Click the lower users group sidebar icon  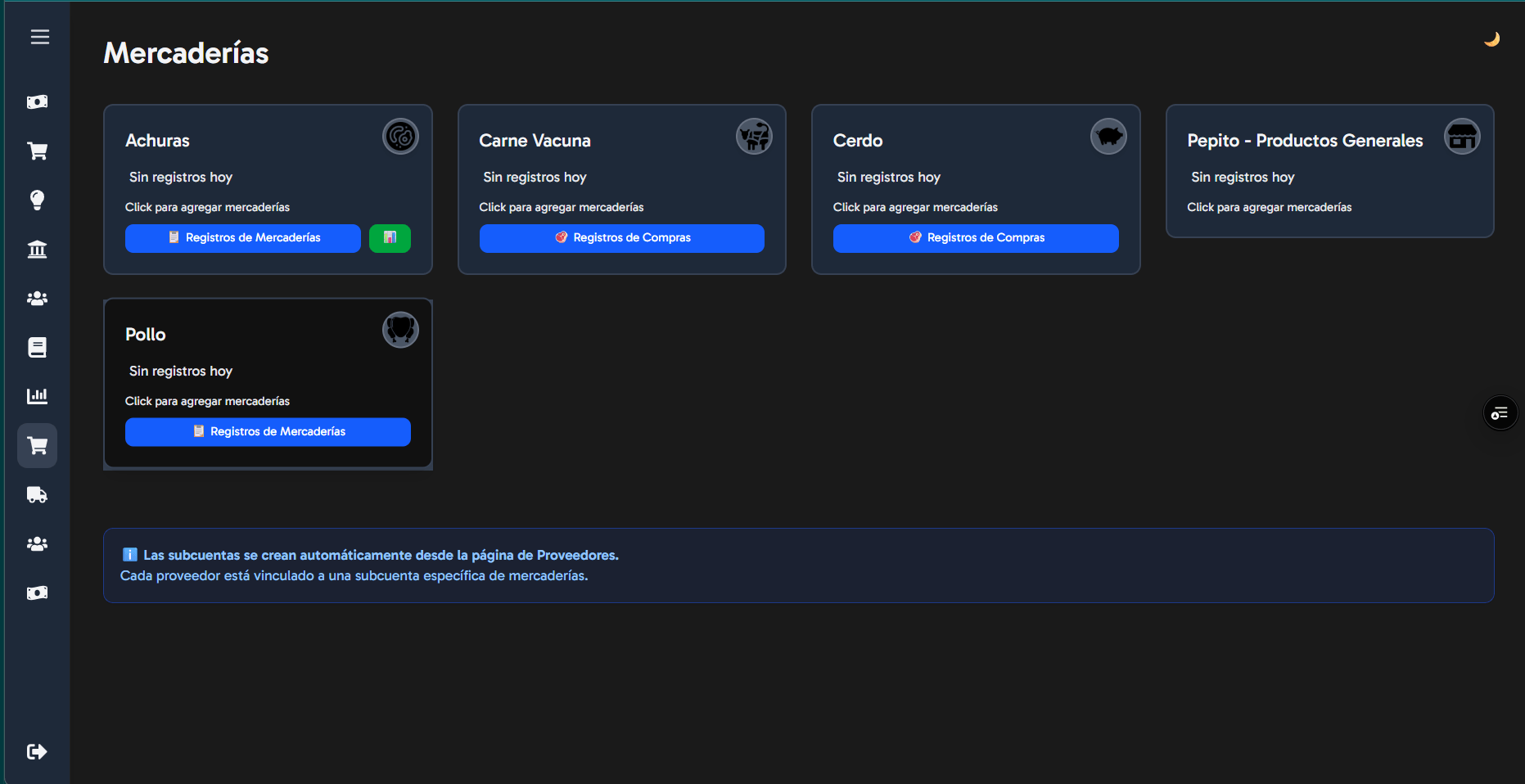pyautogui.click(x=37, y=544)
